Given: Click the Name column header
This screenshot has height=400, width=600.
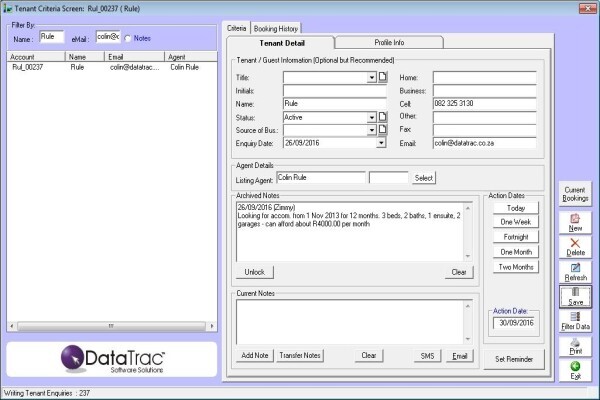Looking at the screenshot, I should pos(85,57).
